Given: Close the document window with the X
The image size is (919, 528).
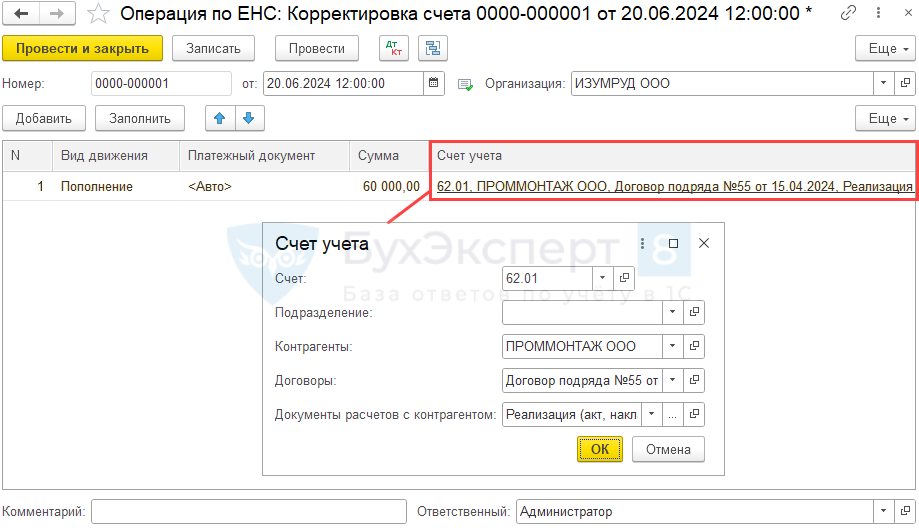Looking at the screenshot, I should (907, 13).
